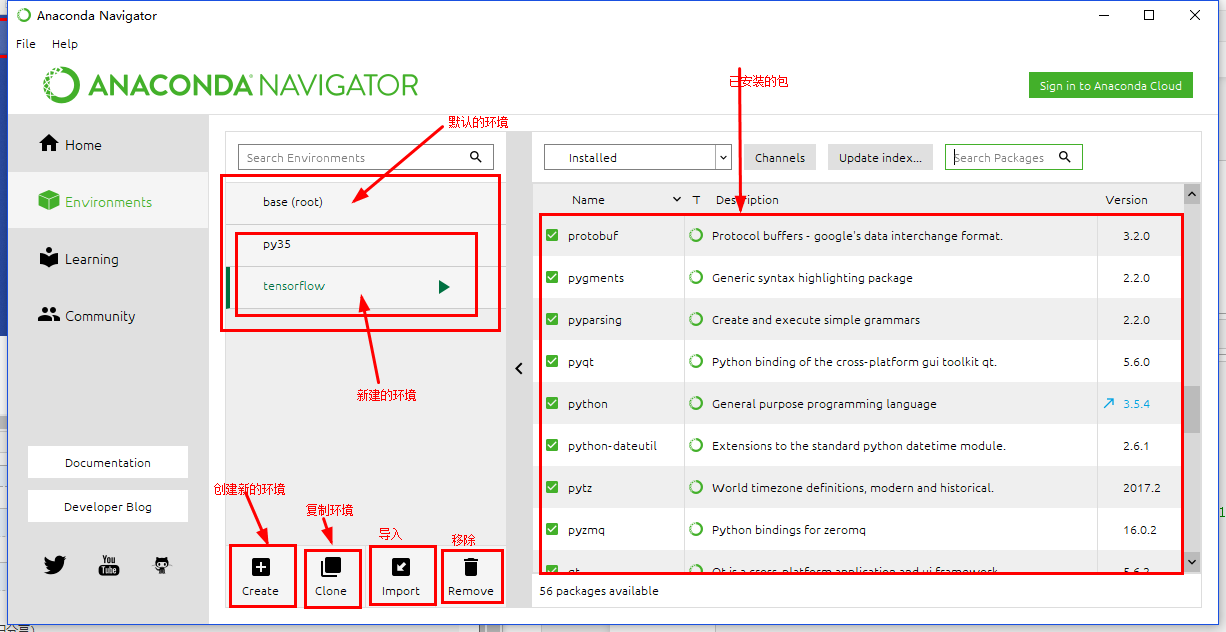Viewport: 1226px width, 632px height.
Task: Click the Description column header
Action: (x=747, y=200)
